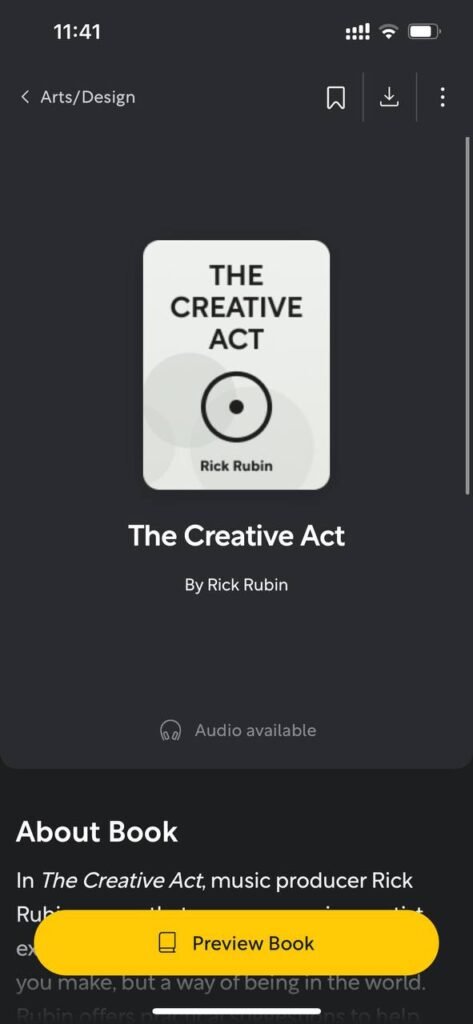This screenshot has width=473, height=1024.
Task: Go back using the left chevron arrow
Action: (x=25, y=97)
